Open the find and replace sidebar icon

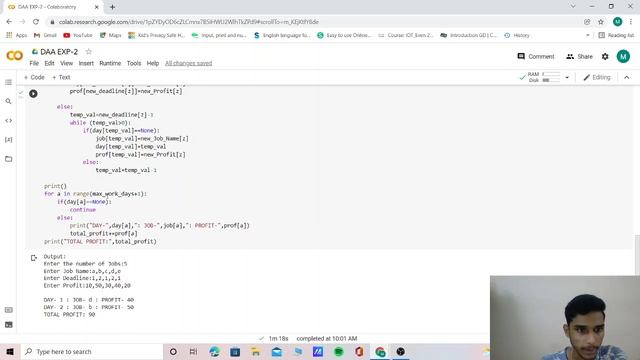[9, 101]
